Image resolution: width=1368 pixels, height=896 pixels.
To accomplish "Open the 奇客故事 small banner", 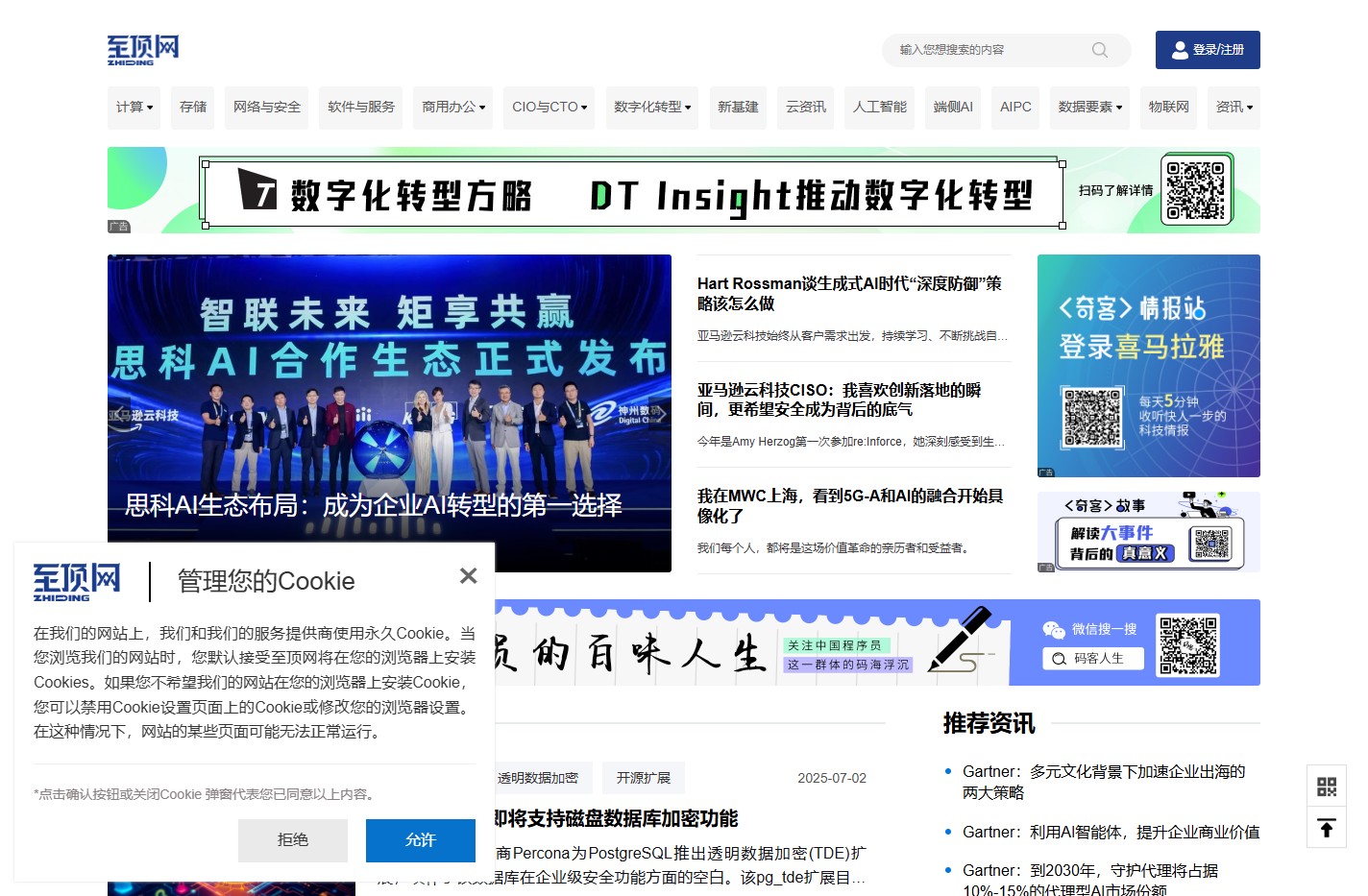I will [1149, 532].
